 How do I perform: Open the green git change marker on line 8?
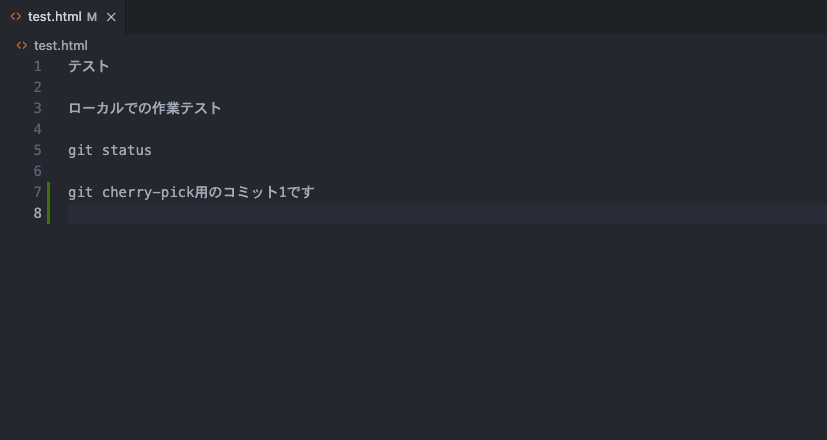pos(49,213)
